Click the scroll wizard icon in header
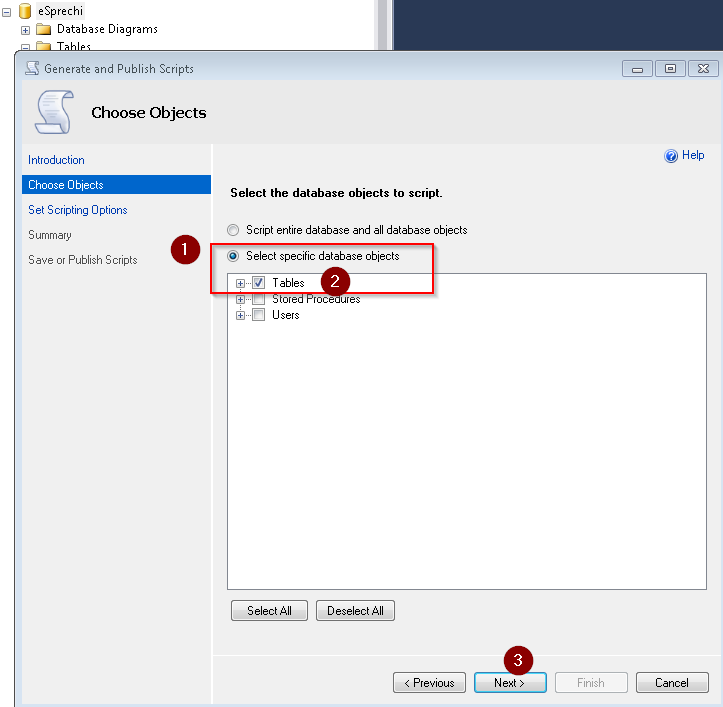This screenshot has height=707, width=723. click(x=54, y=112)
